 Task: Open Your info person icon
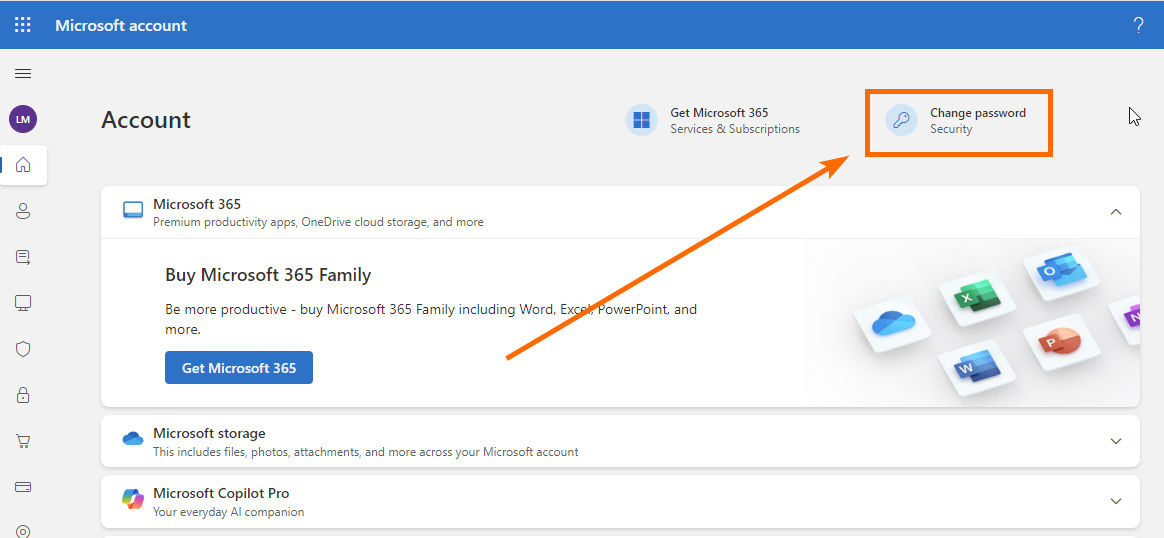tap(23, 211)
